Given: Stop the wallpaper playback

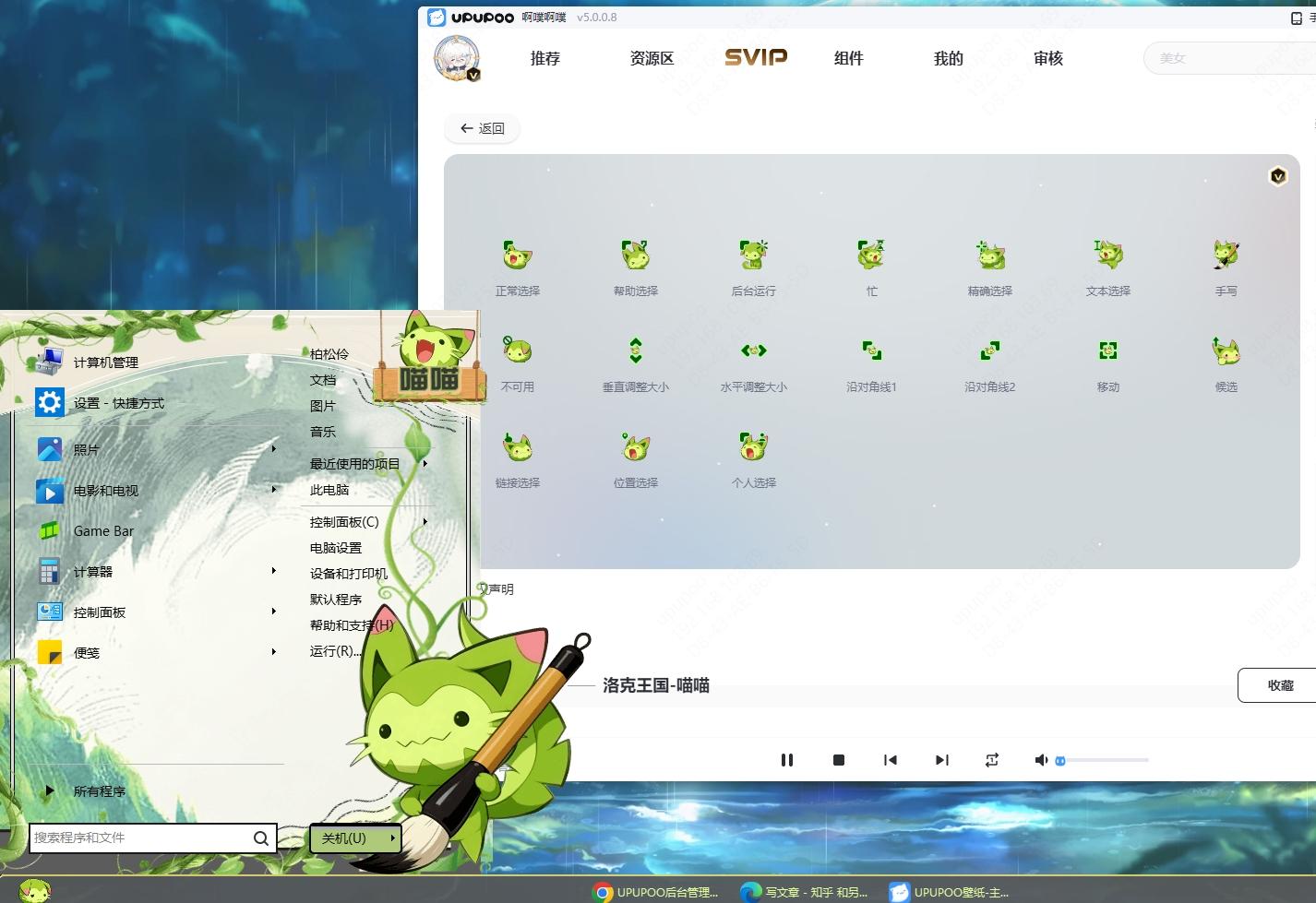Looking at the screenshot, I should 839,760.
